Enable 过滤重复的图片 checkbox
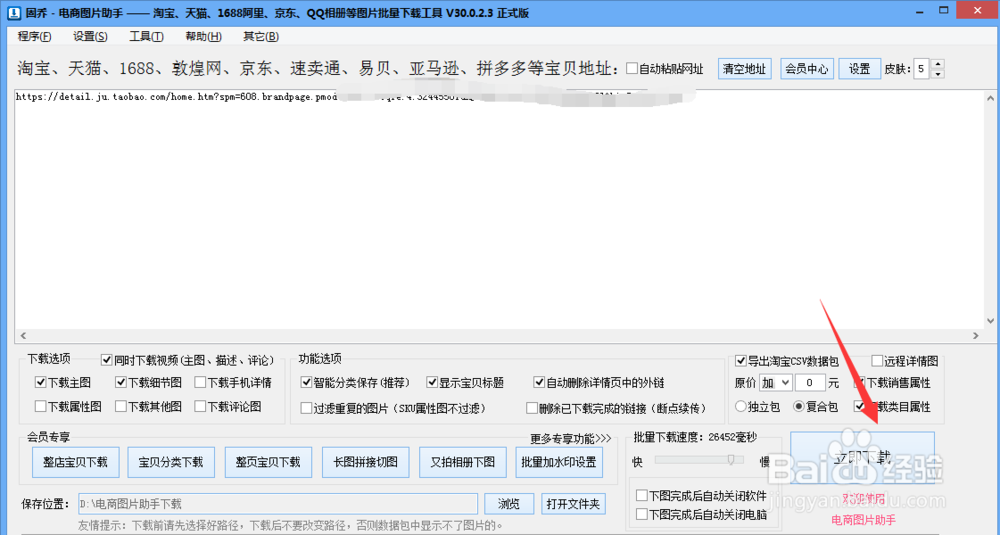Viewport: 1000px width, 535px height. 306,408
